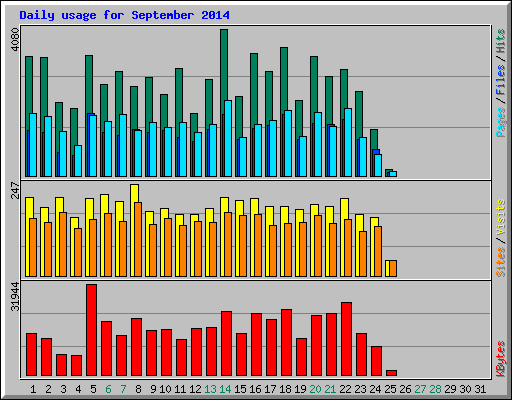The width and height of the screenshot is (512, 400).
Task: Click the 'Visits' legend label
Action: 501,218
